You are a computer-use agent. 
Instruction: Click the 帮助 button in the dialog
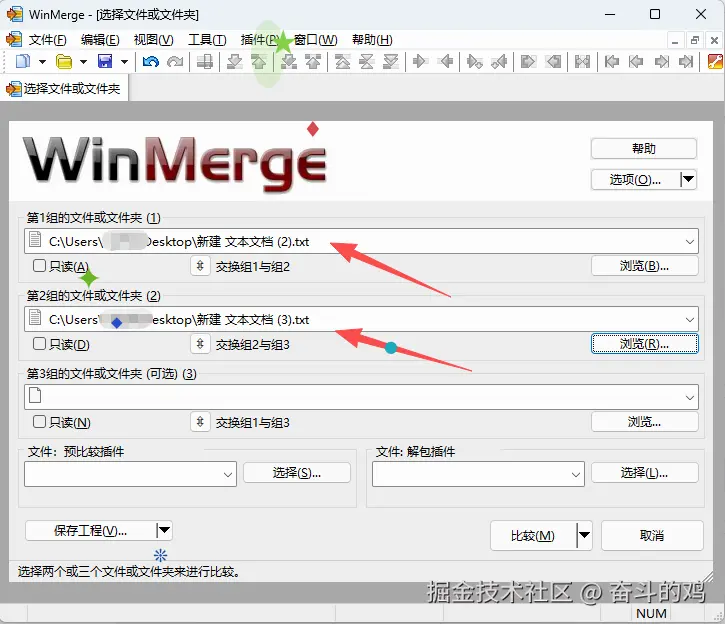(644, 148)
